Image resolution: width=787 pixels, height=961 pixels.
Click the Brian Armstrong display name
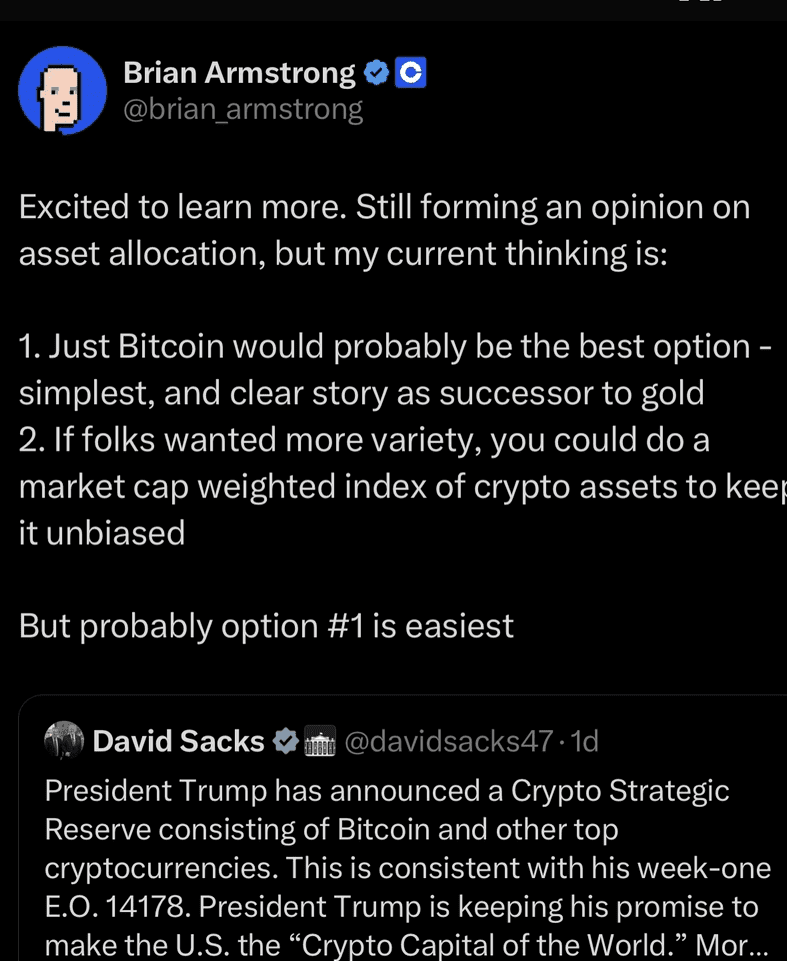(238, 72)
